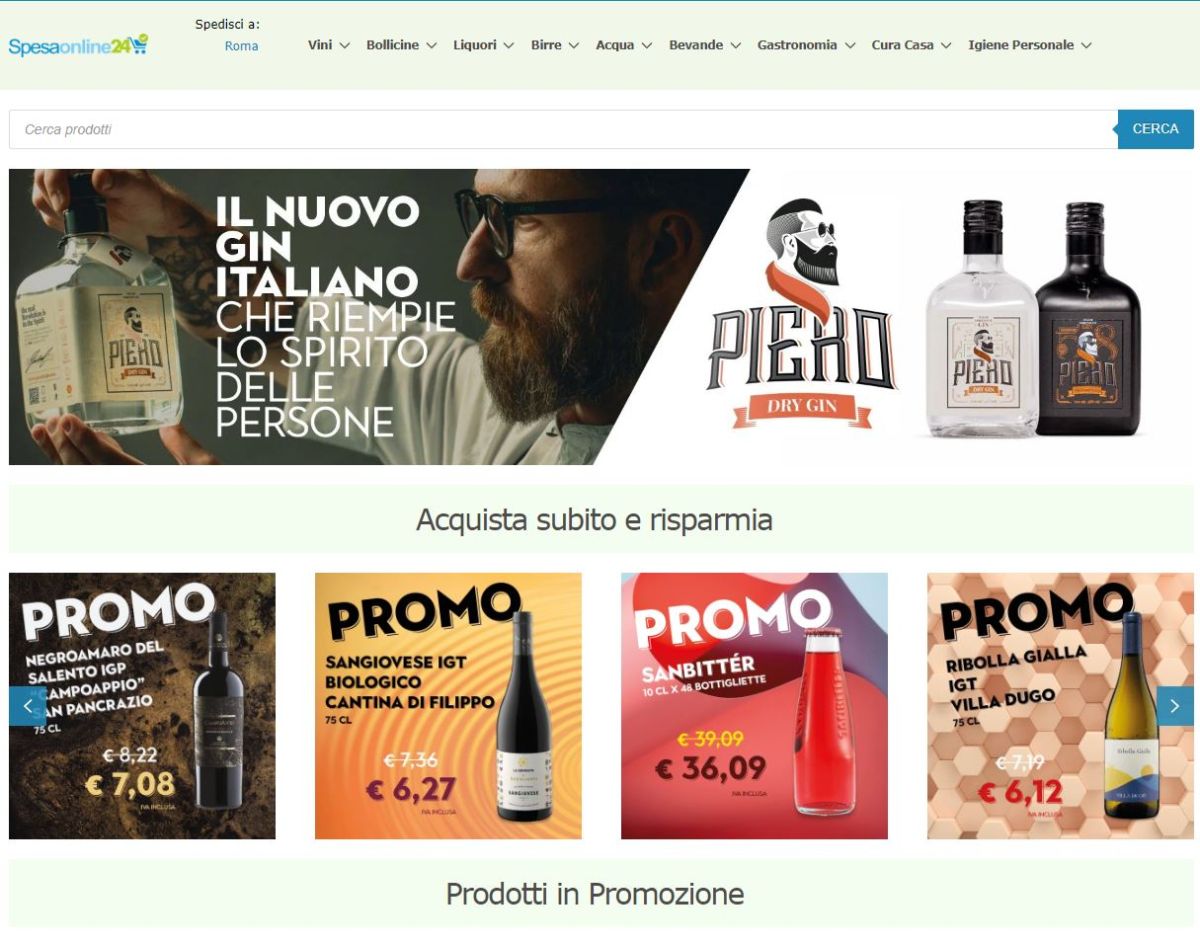Image resolution: width=1200 pixels, height=945 pixels.
Task: Open the Piero Dry Gin banner
Action: pos(601,317)
